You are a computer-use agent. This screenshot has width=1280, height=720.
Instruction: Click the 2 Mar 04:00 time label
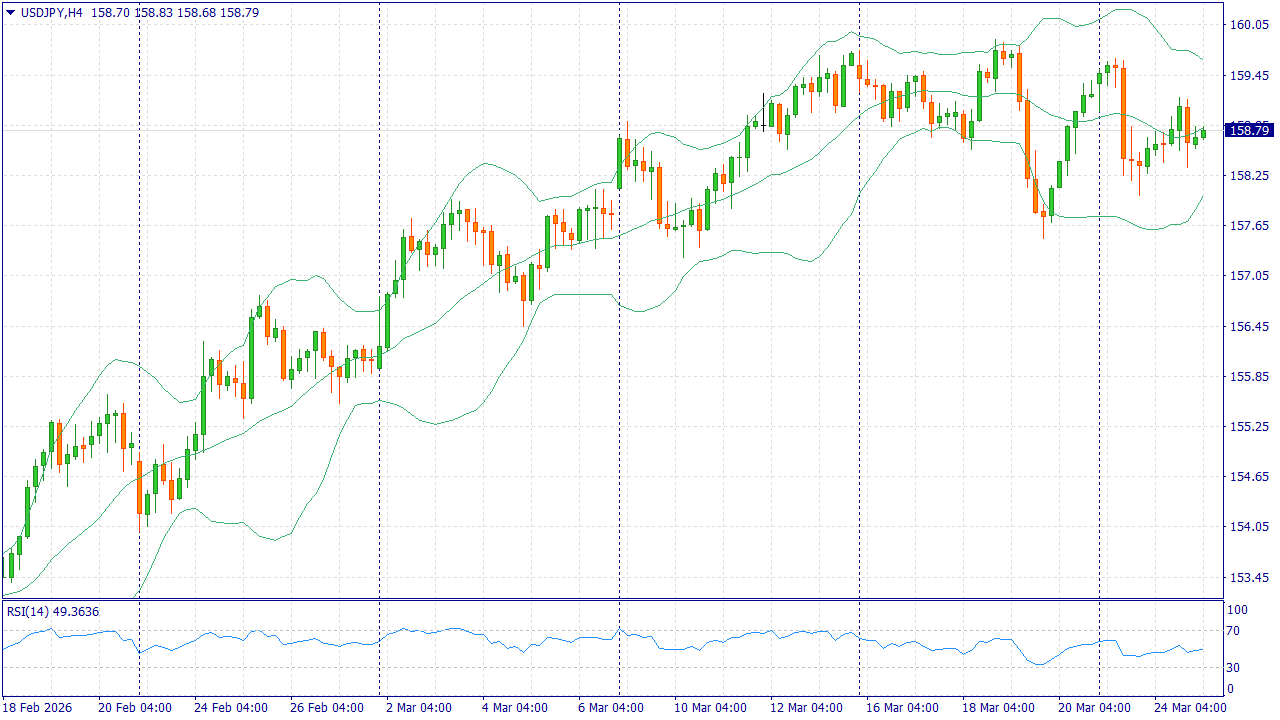419,708
